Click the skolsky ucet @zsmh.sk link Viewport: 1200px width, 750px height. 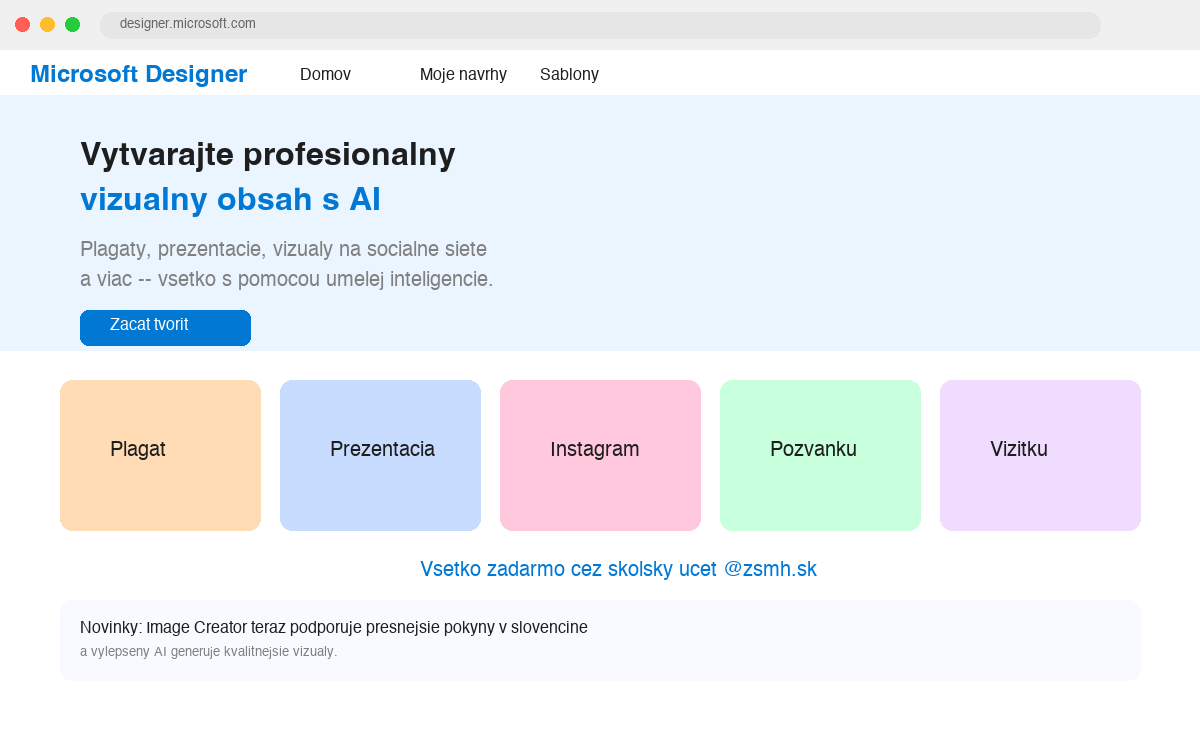point(618,569)
